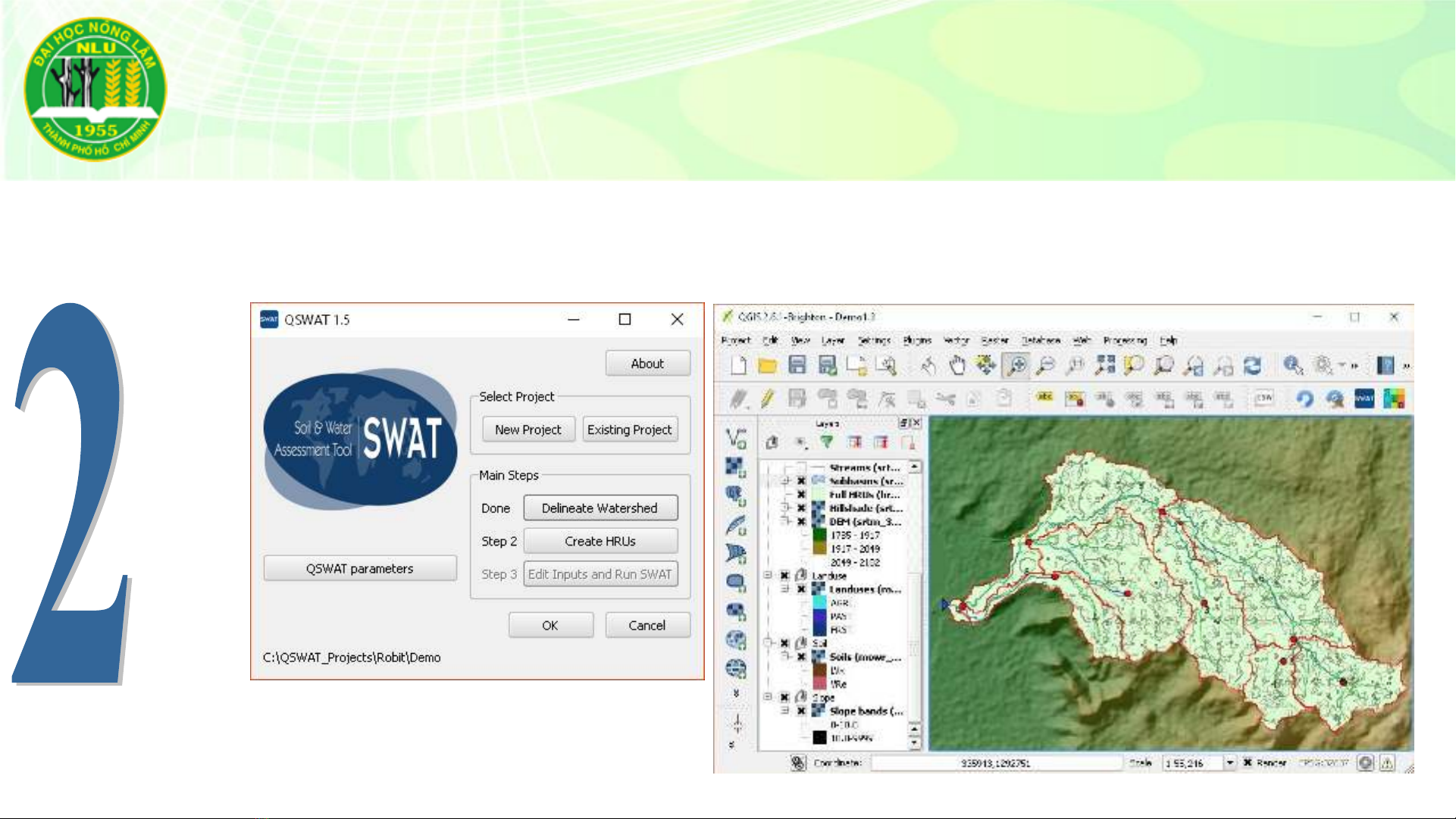Click the Zoom Full extent icon
This screenshot has width=1456, height=819.
(x=1105, y=365)
